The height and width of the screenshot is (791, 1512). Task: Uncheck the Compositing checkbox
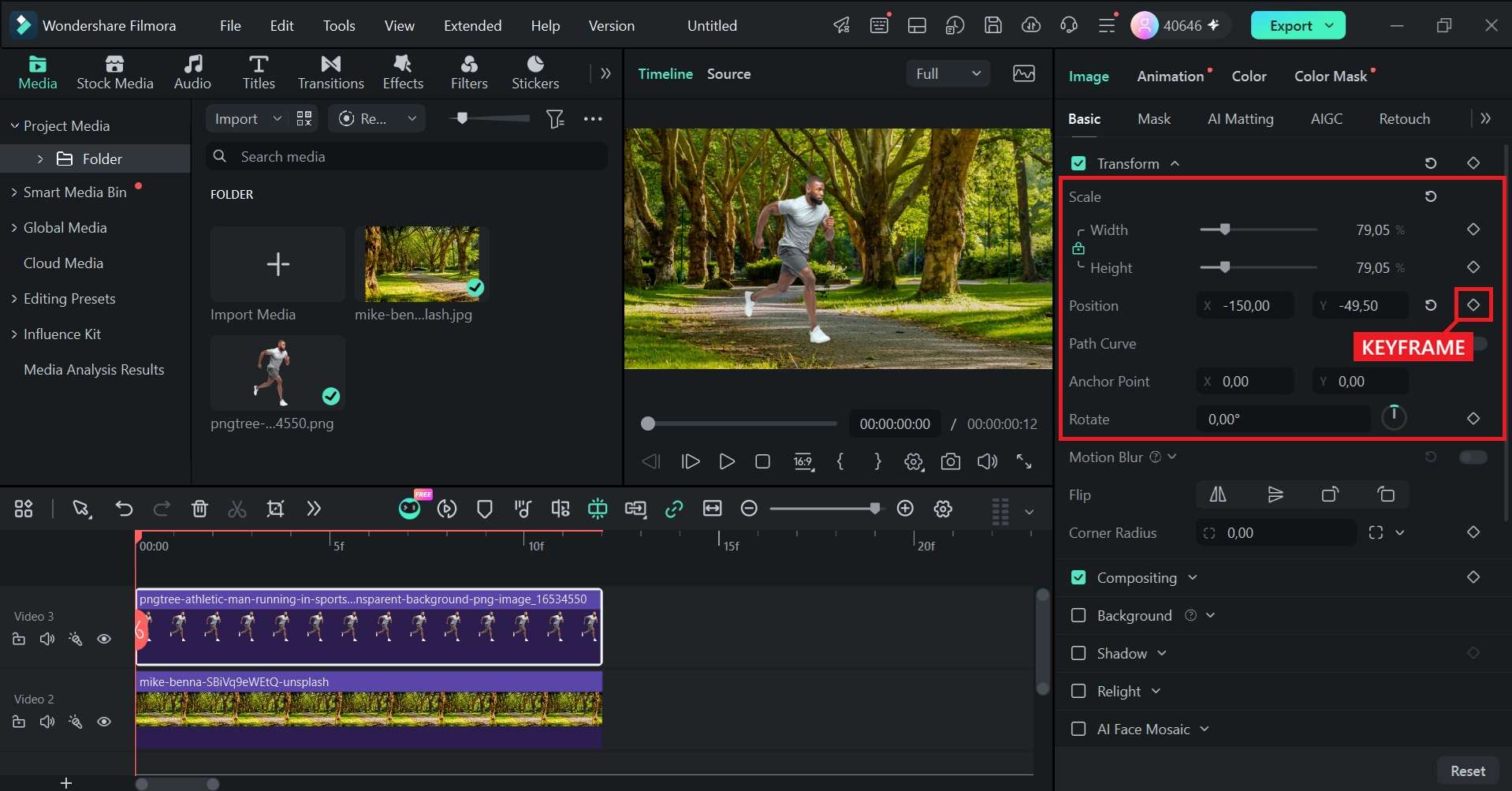tap(1078, 577)
